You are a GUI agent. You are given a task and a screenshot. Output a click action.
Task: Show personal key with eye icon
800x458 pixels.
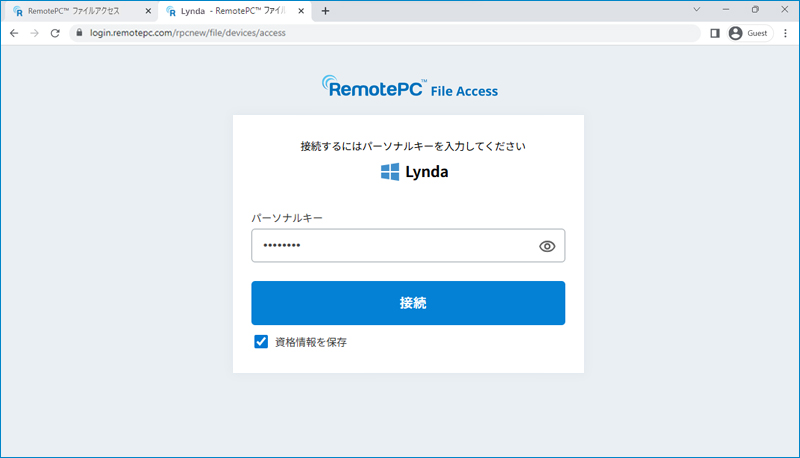(547, 246)
